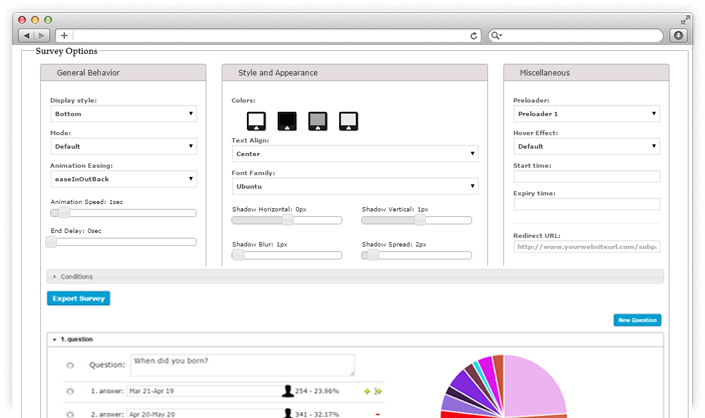Click the New Question button
Image resolution: width=705 pixels, height=418 pixels.
point(637,320)
